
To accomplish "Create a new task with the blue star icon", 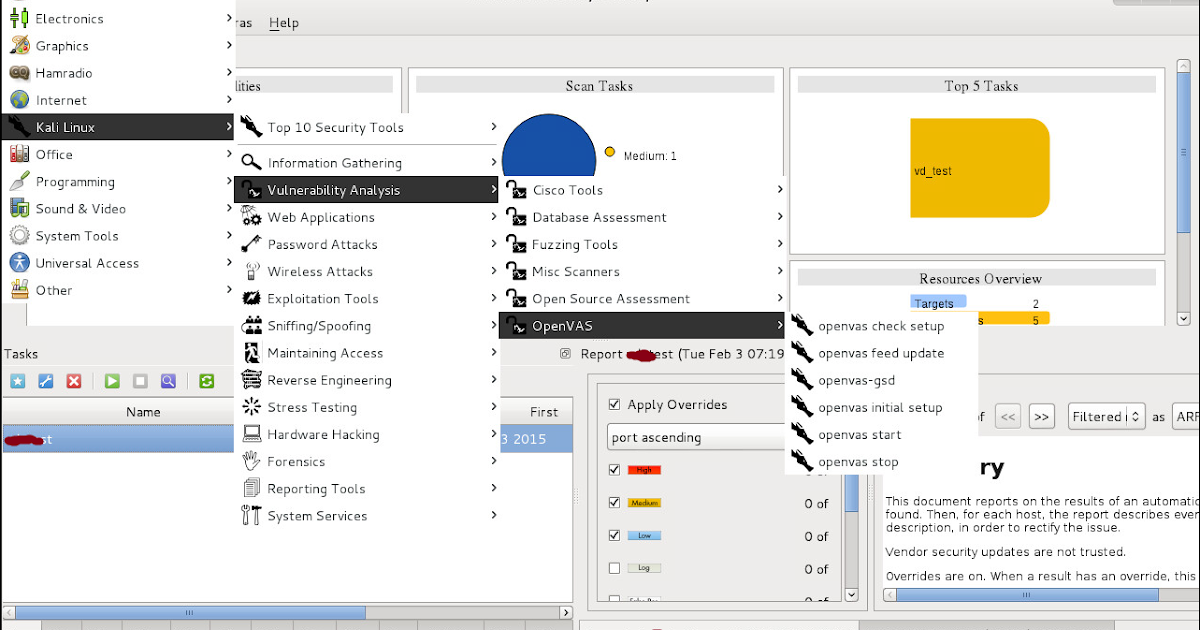I will click(x=17, y=381).
